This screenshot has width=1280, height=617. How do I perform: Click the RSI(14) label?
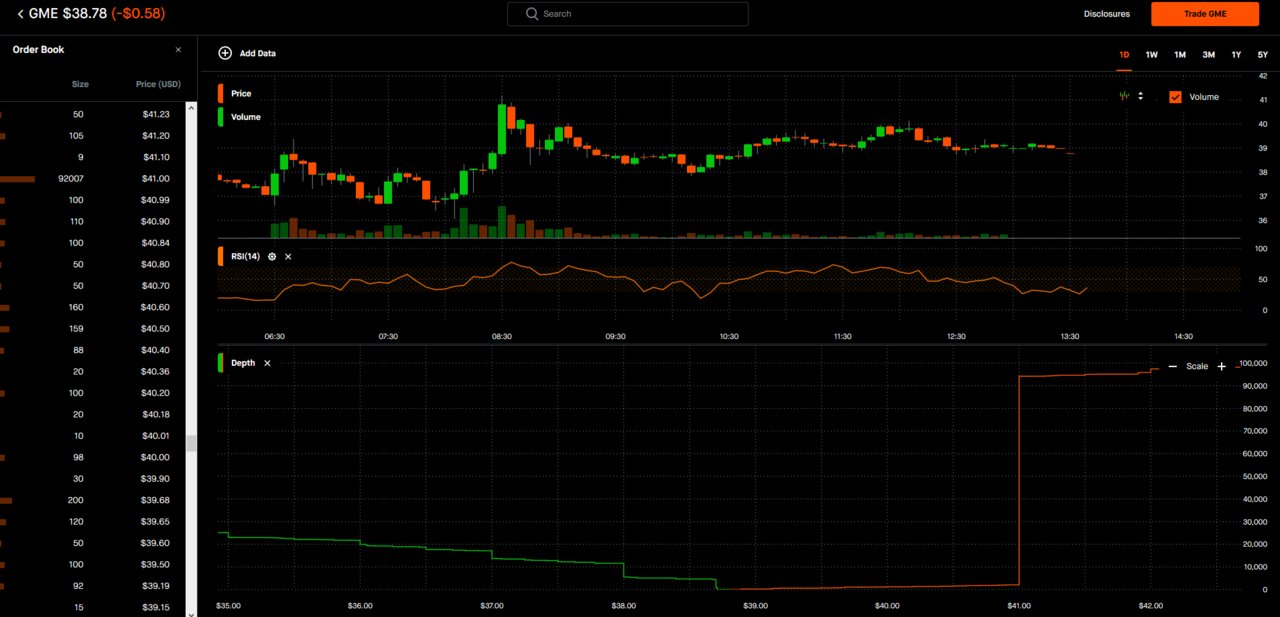coord(246,257)
